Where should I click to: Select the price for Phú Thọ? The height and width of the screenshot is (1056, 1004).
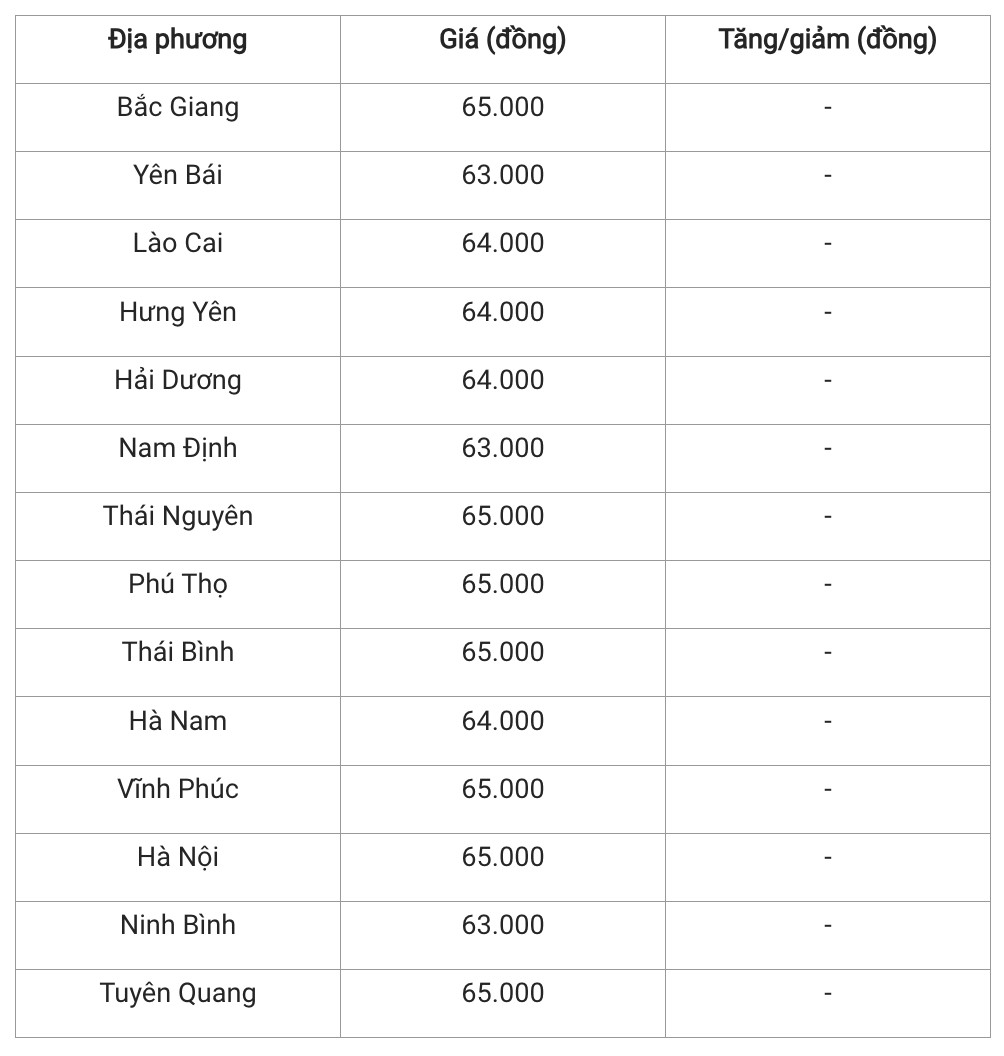[502, 584]
